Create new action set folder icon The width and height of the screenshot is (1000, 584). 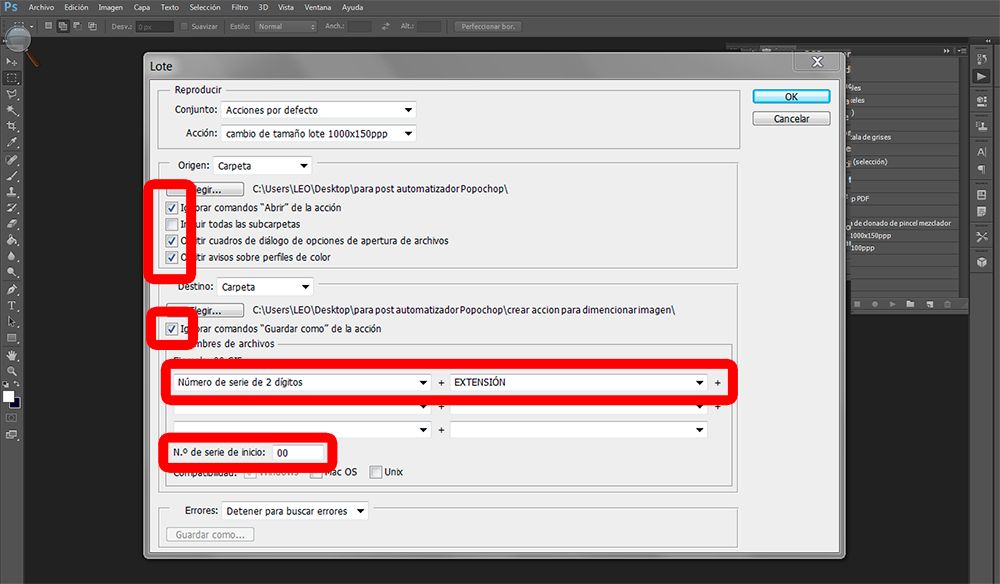click(x=910, y=305)
